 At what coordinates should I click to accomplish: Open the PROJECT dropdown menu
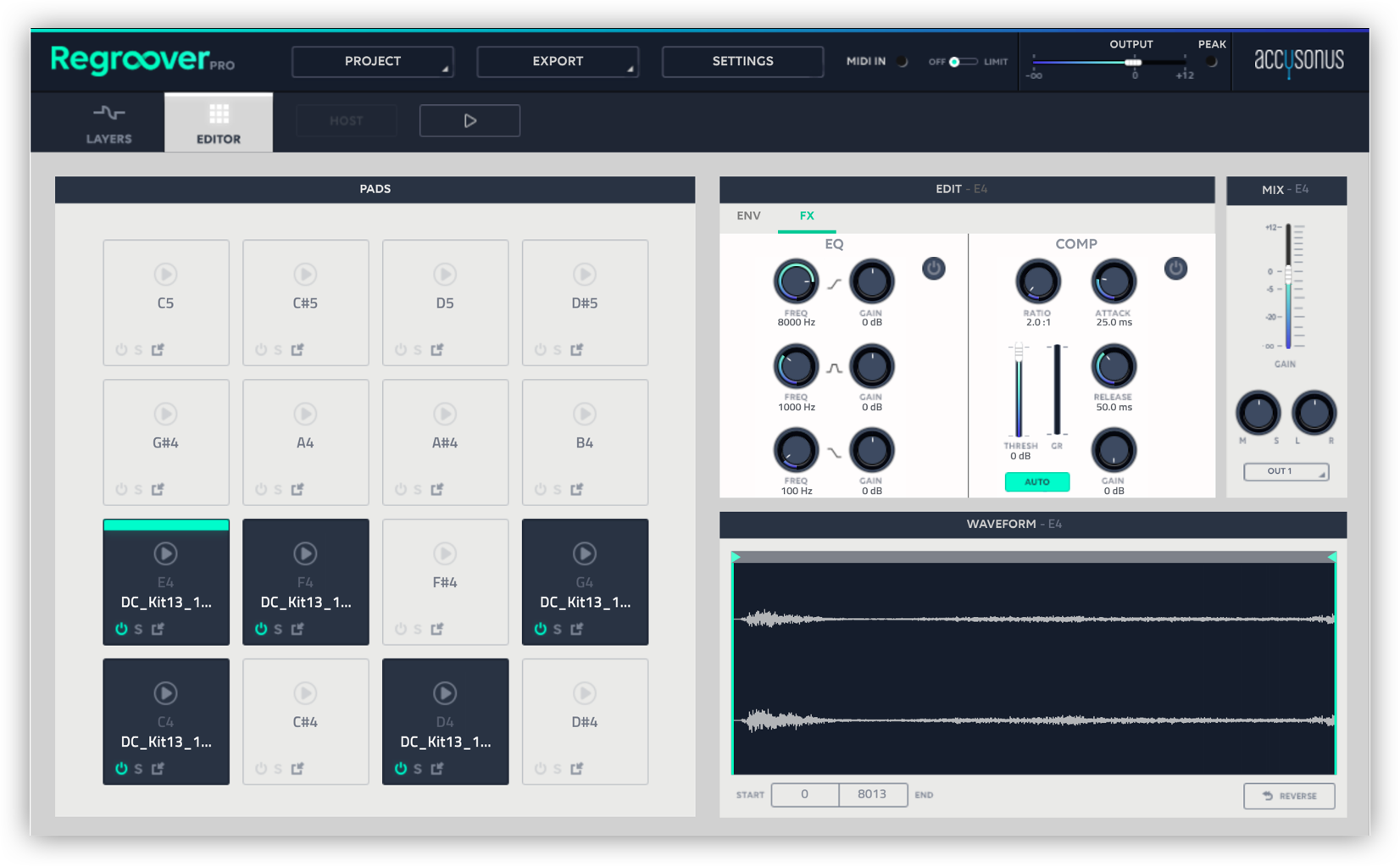click(x=373, y=62)
